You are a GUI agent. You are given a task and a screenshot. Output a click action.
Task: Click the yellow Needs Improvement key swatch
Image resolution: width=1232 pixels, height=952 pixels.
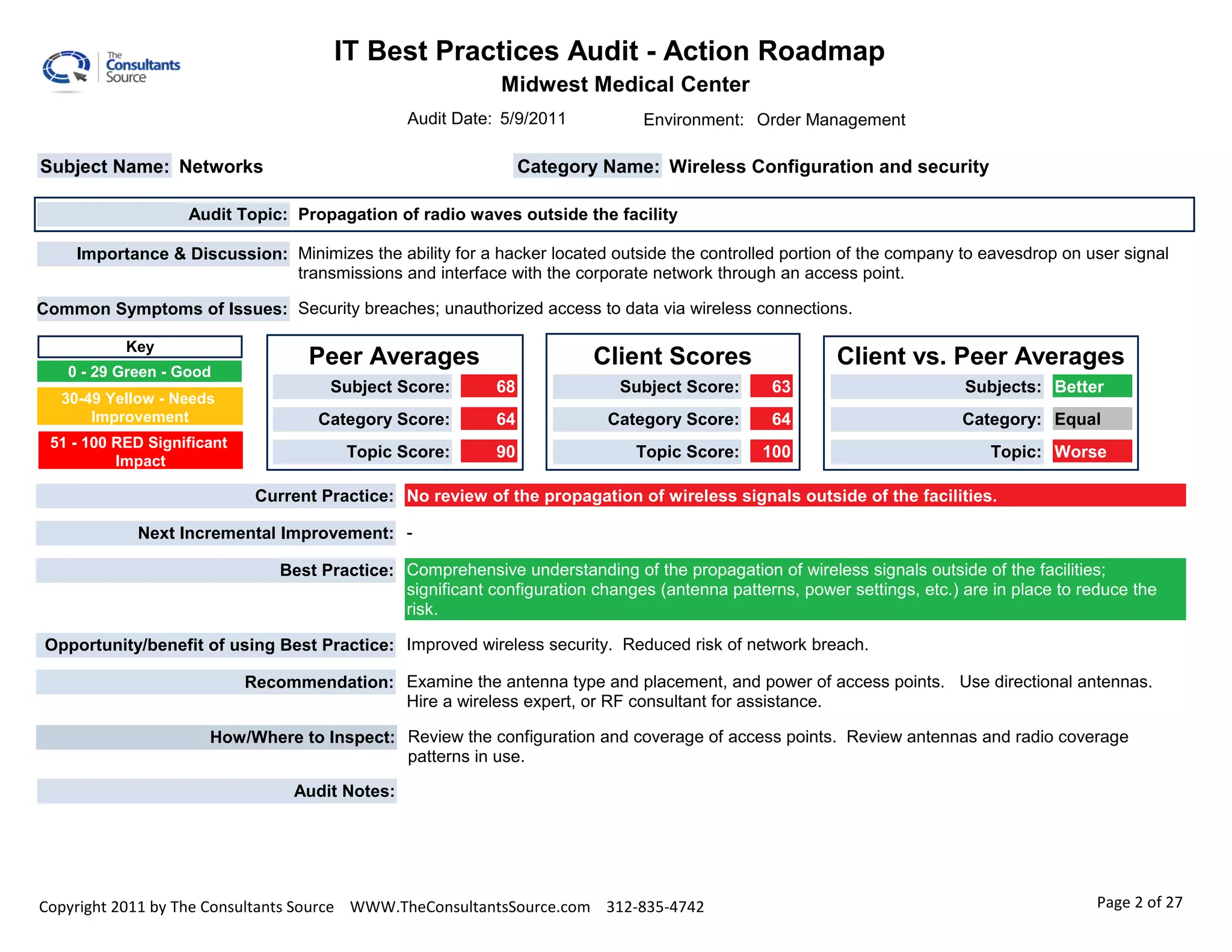coord(140,407)
